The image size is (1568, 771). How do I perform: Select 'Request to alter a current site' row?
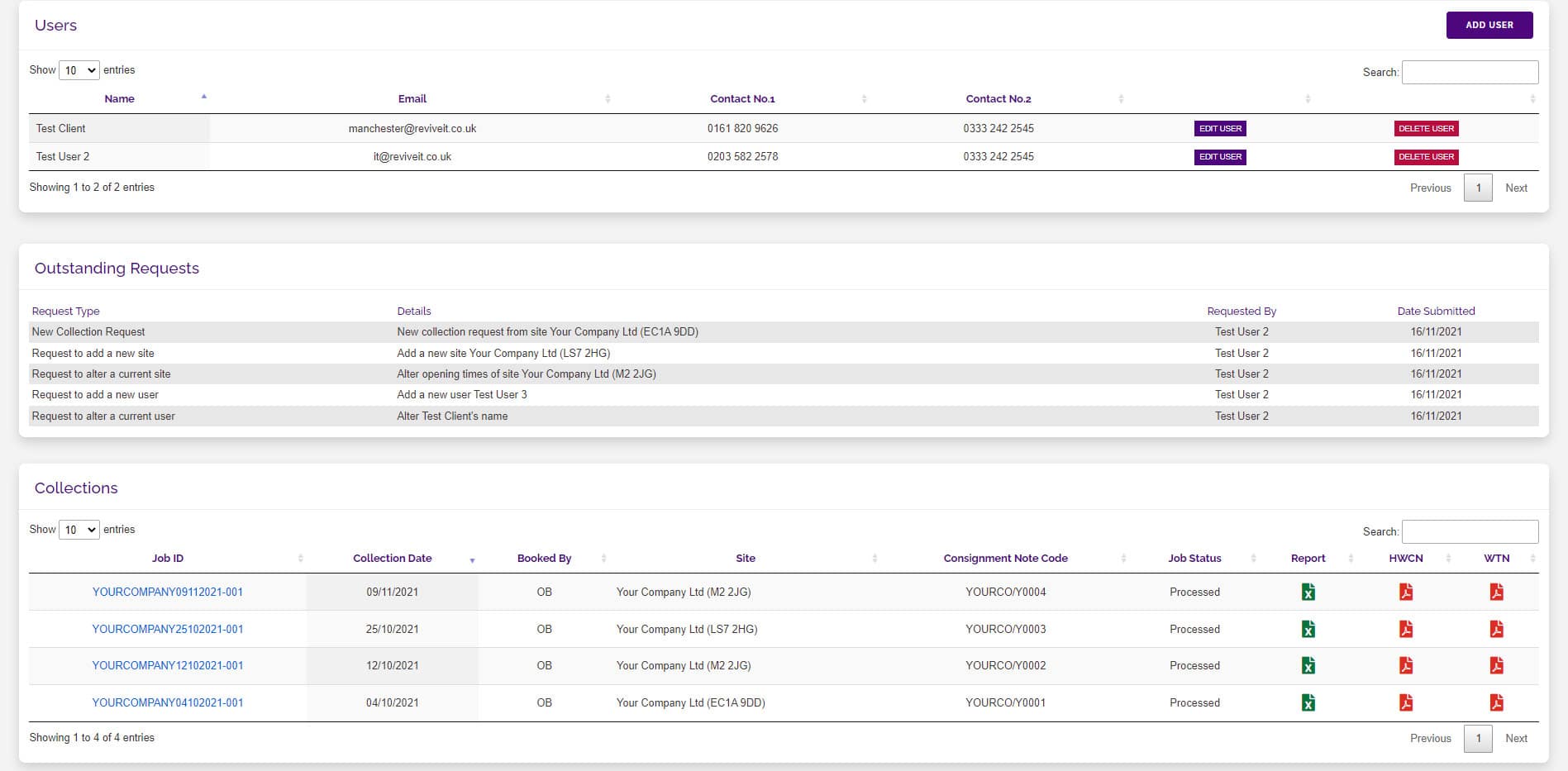[x=784, y=374]
